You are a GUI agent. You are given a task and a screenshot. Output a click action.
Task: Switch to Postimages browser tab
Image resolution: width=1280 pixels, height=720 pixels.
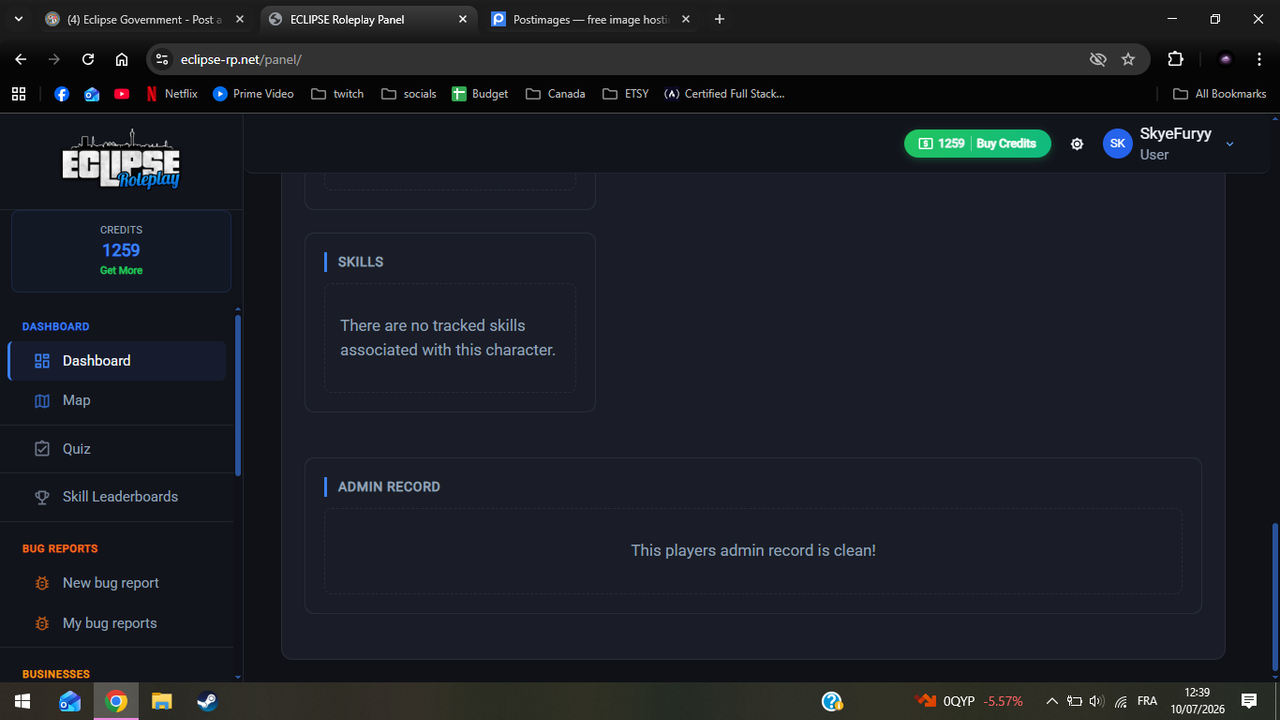point(590,19)
